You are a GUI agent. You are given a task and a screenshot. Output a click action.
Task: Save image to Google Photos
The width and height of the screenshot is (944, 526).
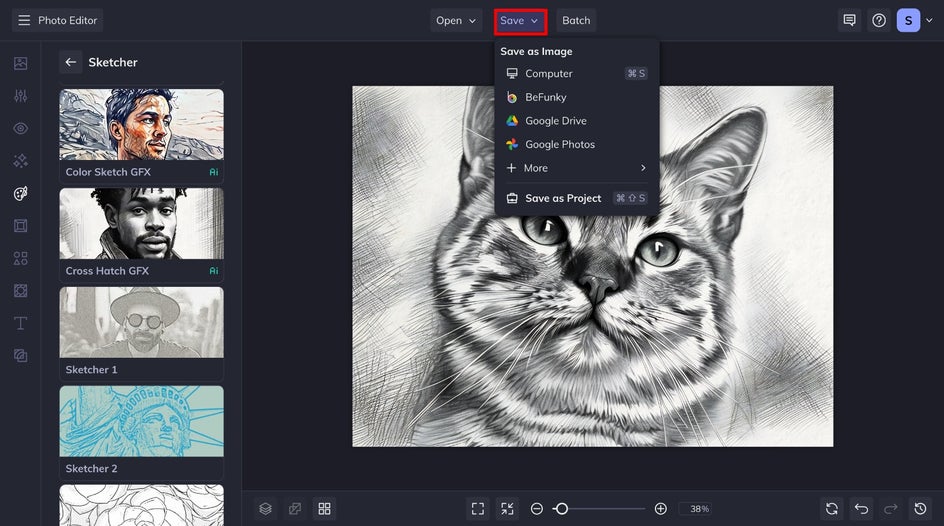[x=576, y=144]
